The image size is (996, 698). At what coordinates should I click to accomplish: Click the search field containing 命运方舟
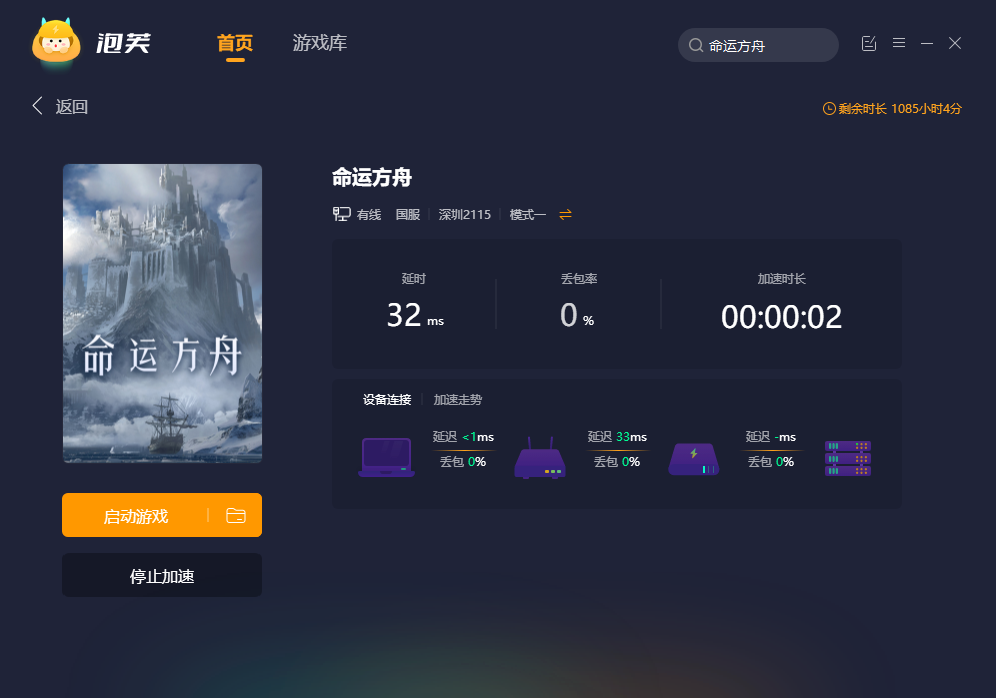pos(758,45)
